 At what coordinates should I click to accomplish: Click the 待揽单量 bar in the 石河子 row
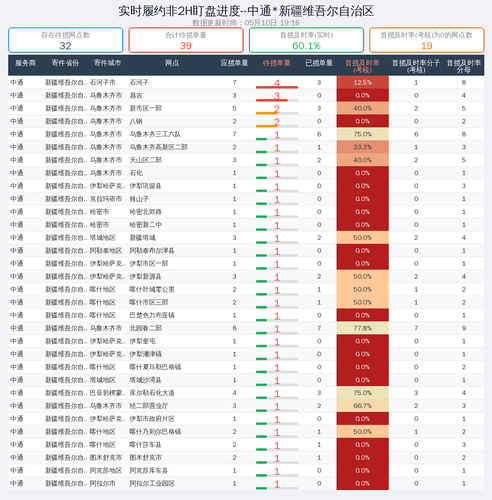pos(277,87)
